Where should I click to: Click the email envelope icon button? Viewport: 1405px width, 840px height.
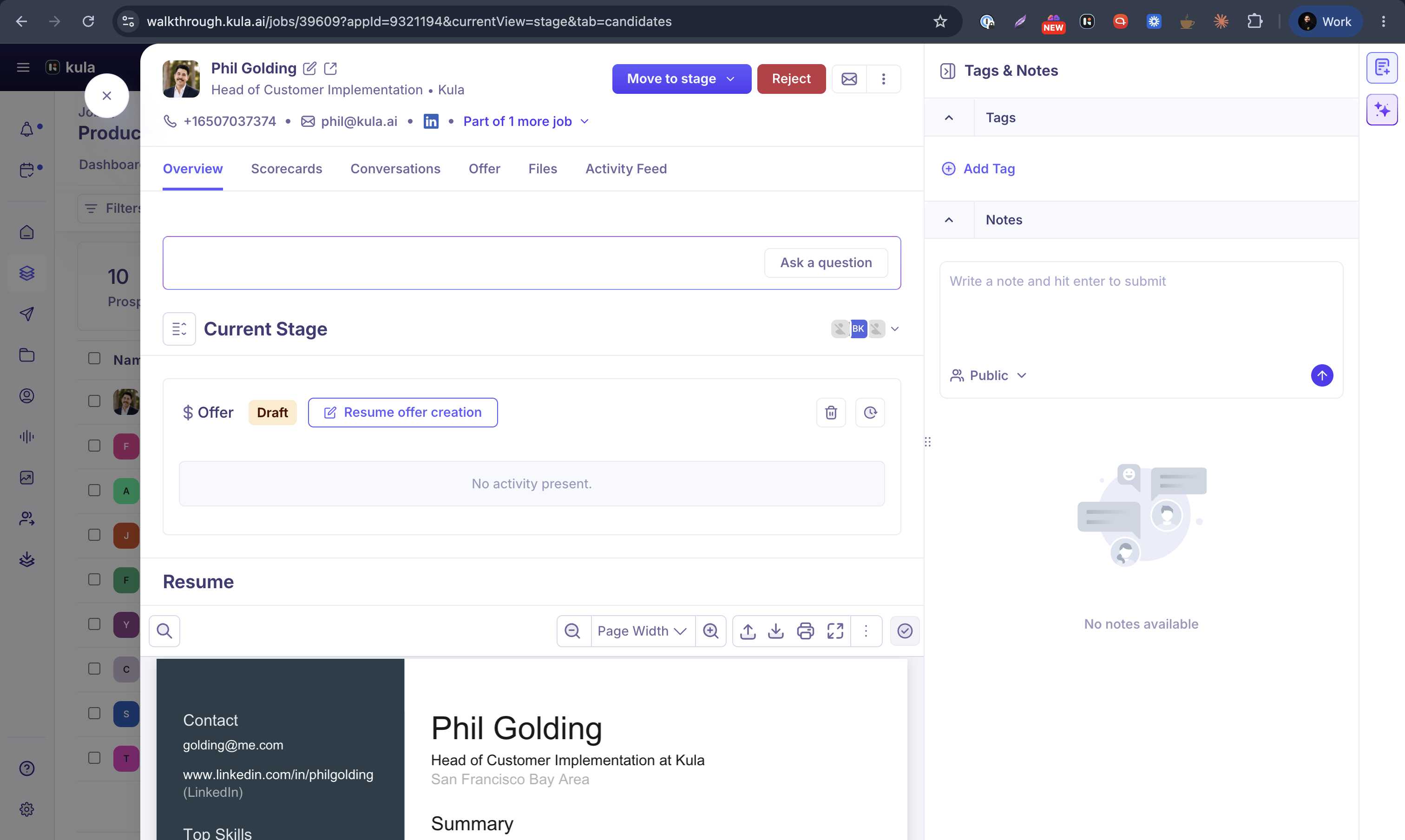pyautogui.click(x=848, y=79)
